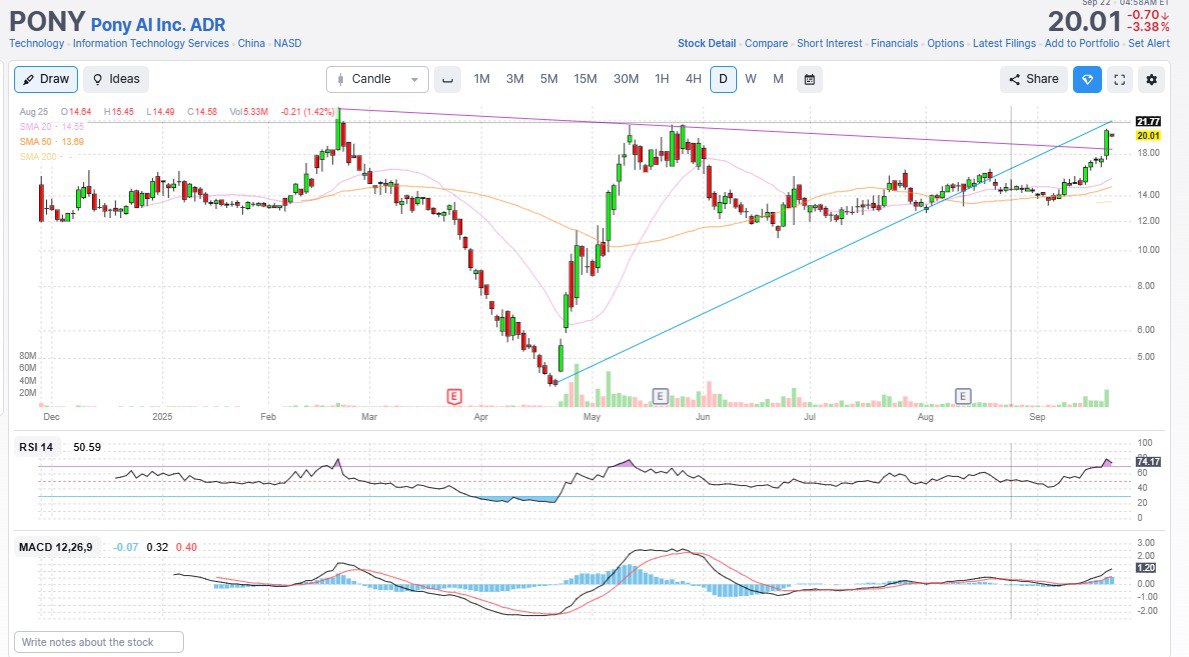The image size is (1189, 657).
Task: Click the PONY ticker symbol
Action: [47, 21]
